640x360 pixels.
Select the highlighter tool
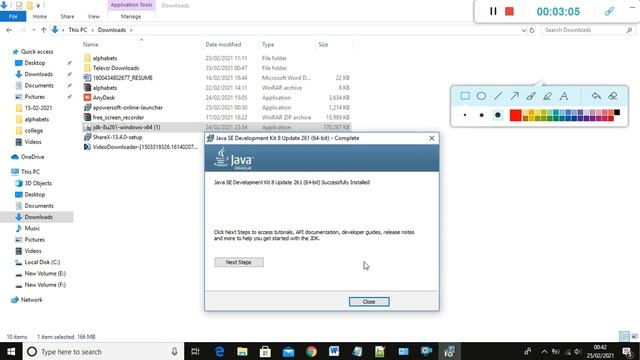pyautogui.click(x=547, y=96)
